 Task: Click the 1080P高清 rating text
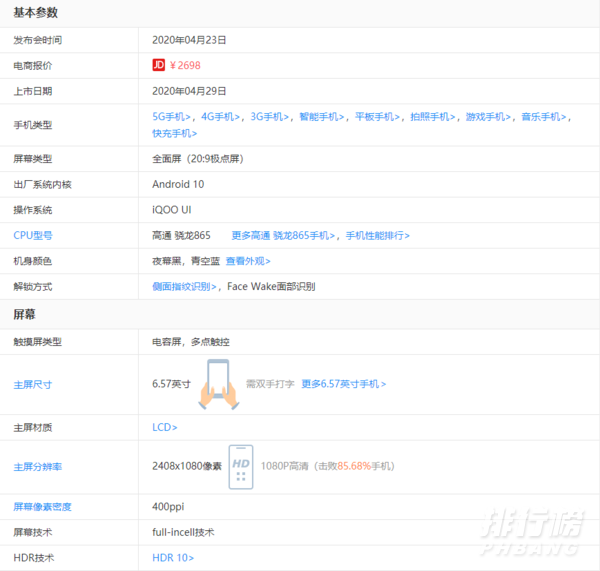(x=285, y=466)
